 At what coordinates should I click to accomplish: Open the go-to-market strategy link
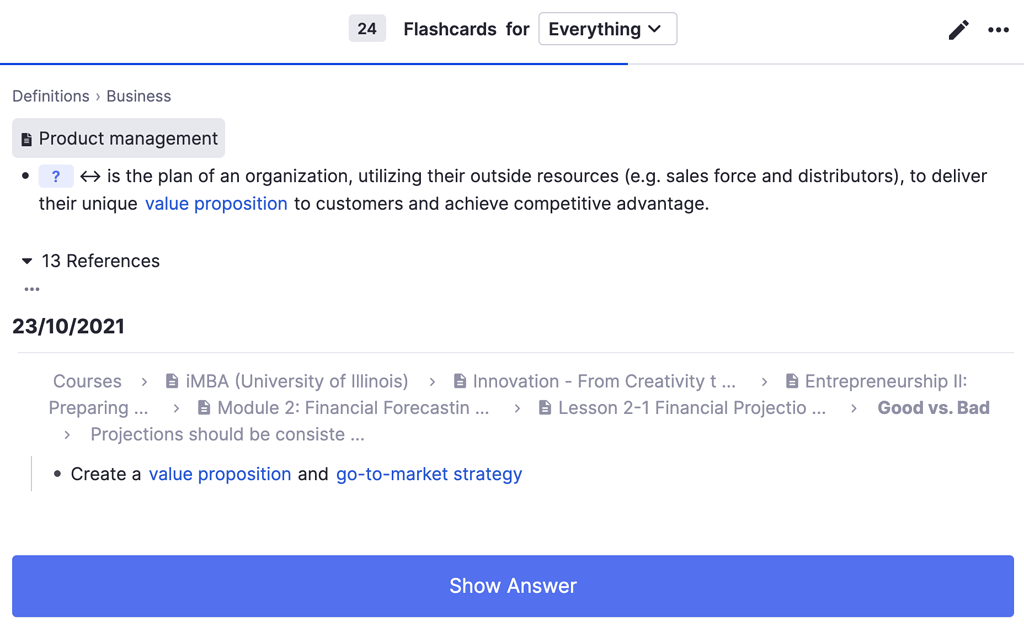click(x=429, y=474)
